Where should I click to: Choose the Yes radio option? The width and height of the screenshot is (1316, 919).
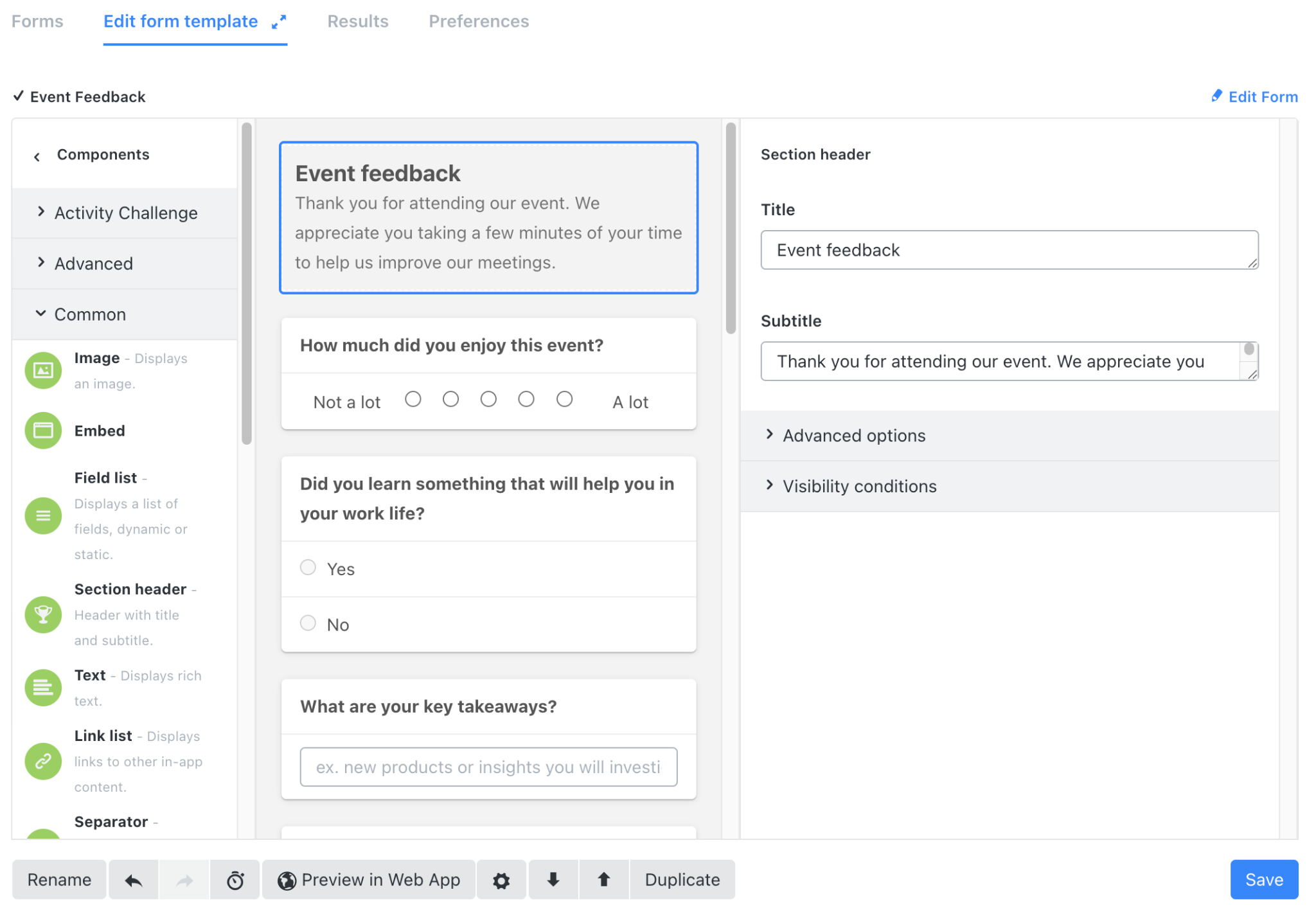click(x=308, y=567)
